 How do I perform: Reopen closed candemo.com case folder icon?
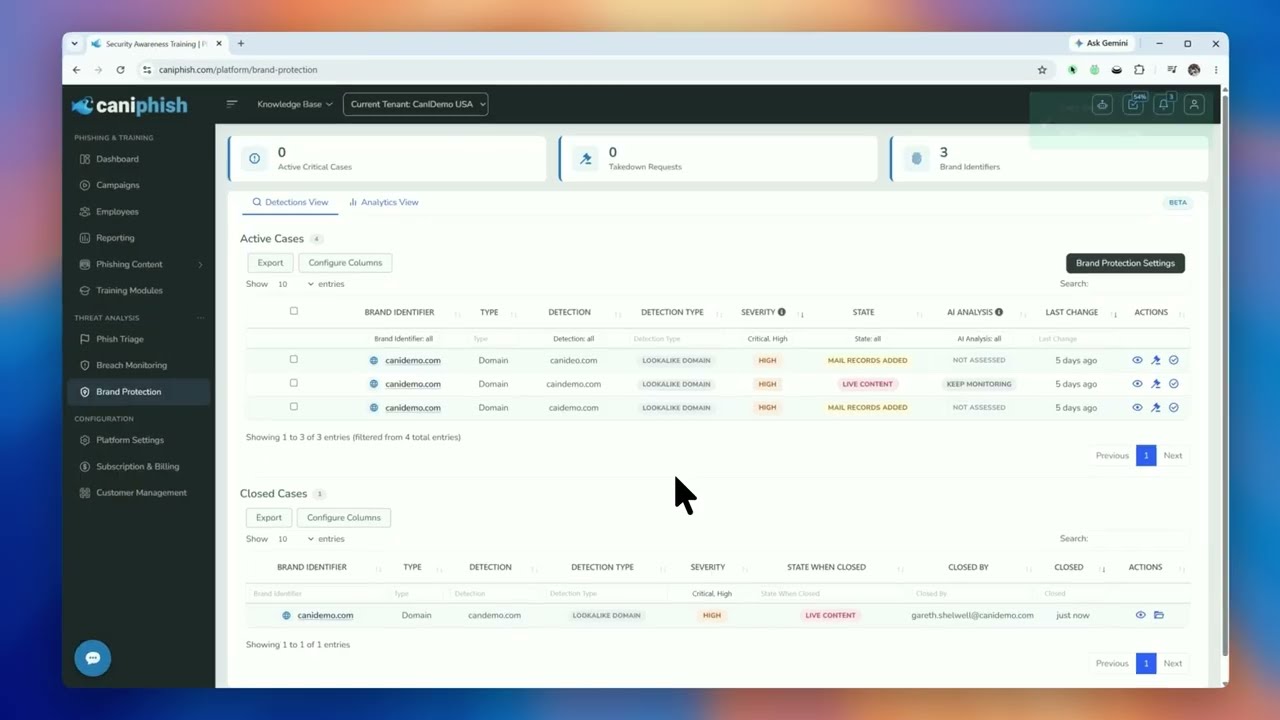pyautogui.click(x=1159, y=615)
